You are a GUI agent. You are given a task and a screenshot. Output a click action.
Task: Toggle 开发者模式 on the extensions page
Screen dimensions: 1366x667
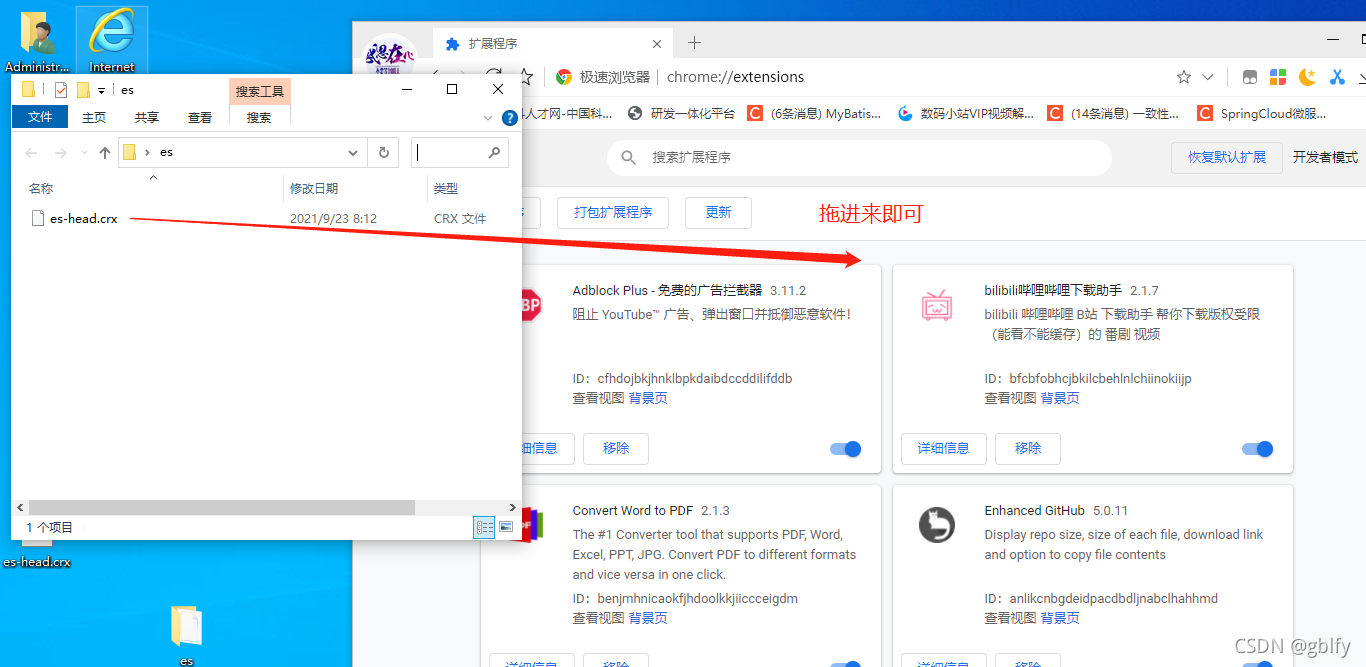click(x=1325, y=158)
